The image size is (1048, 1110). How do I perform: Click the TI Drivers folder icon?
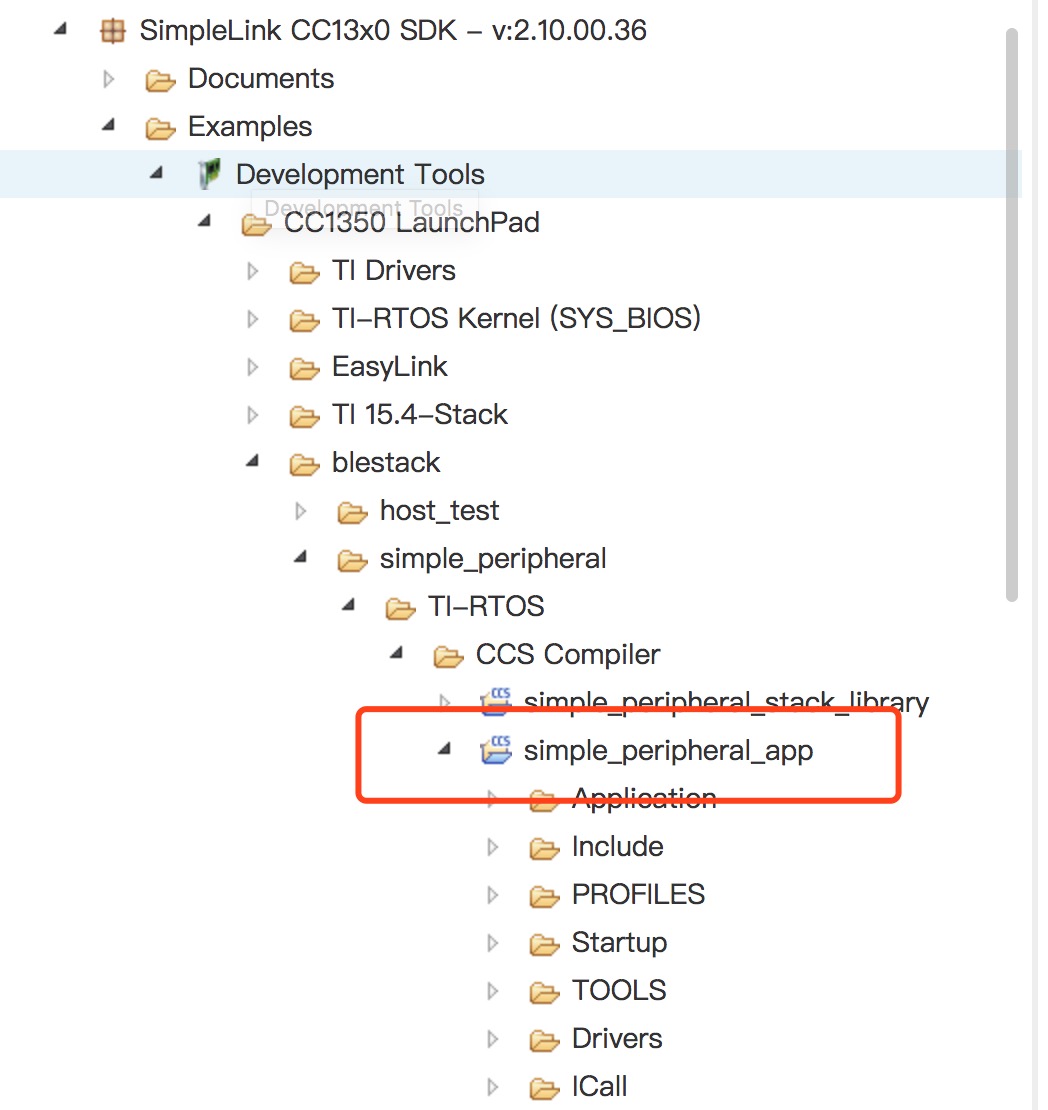click(x=304, y=272)
